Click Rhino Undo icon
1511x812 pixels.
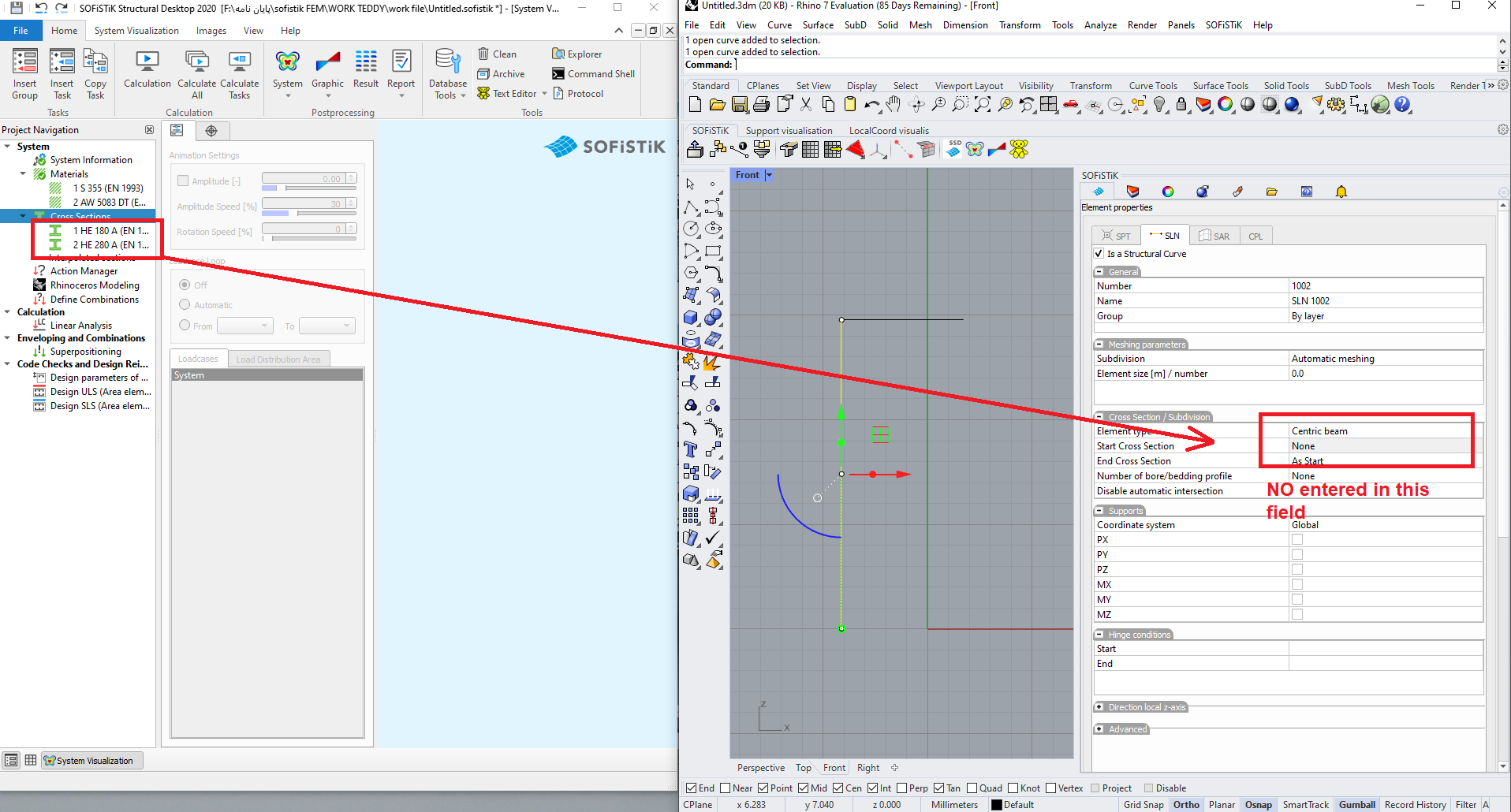tap(872, 104)
